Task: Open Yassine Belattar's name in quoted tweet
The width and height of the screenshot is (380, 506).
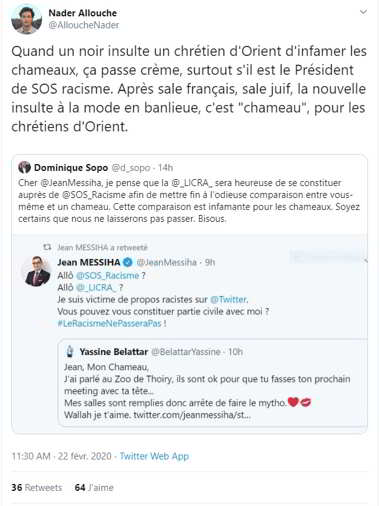Action: 114,352
